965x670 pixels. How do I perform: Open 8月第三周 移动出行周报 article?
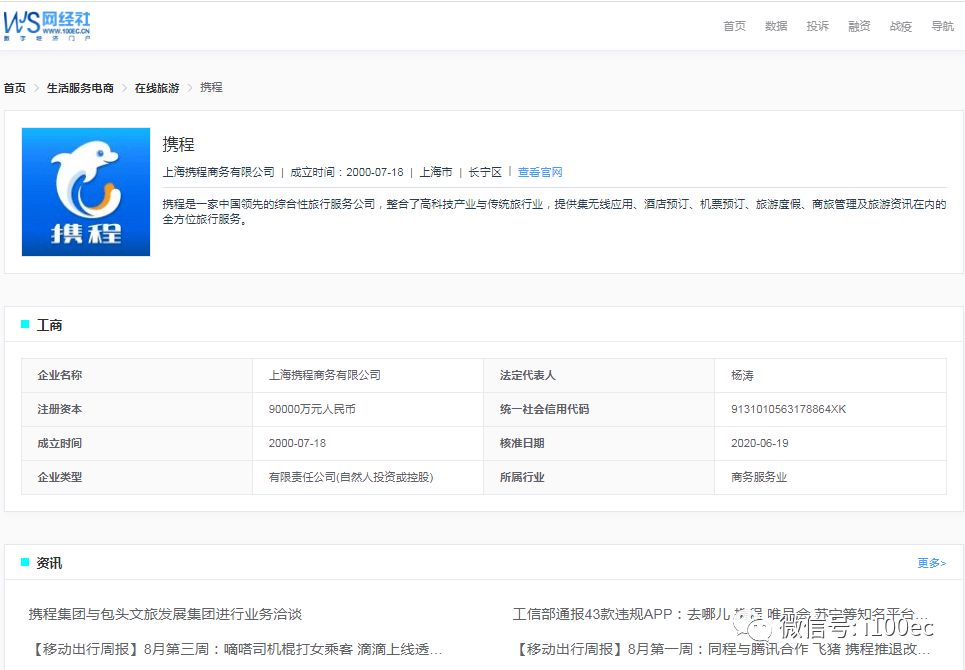click(x=235, y=649)
